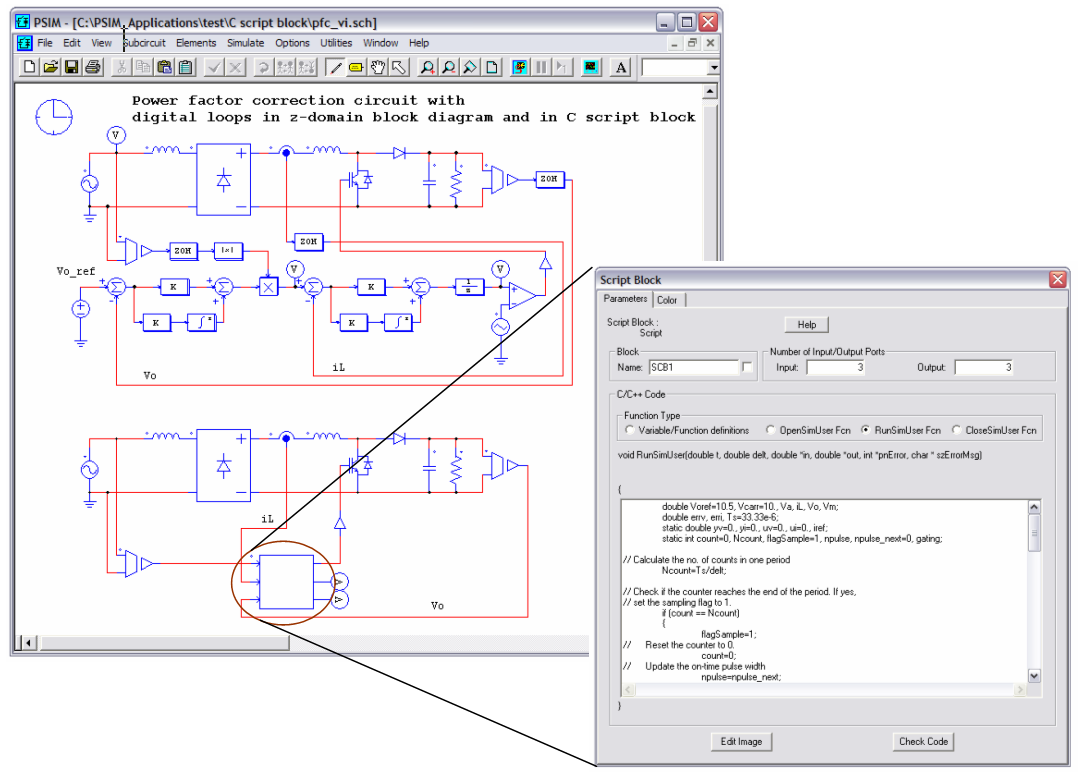Choose the OpenSimUser Fcn option

[x=771, y=430]
